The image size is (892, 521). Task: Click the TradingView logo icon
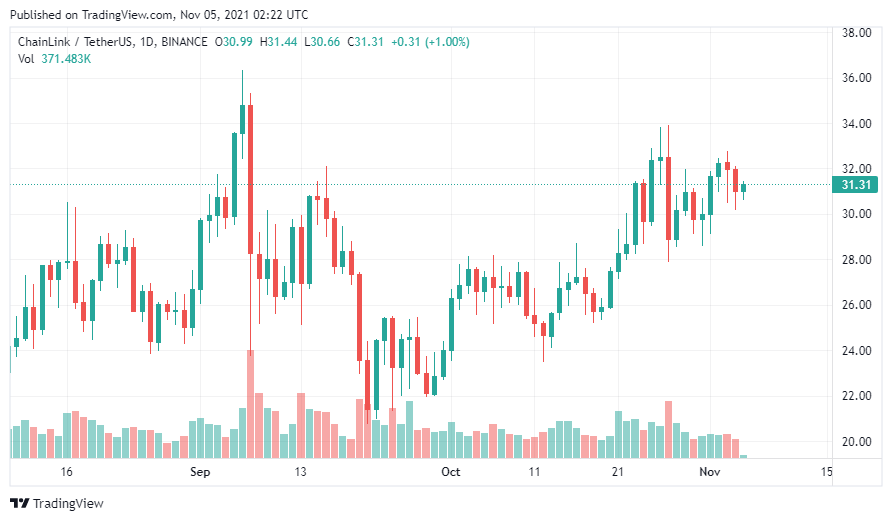[x=19, y=503]
